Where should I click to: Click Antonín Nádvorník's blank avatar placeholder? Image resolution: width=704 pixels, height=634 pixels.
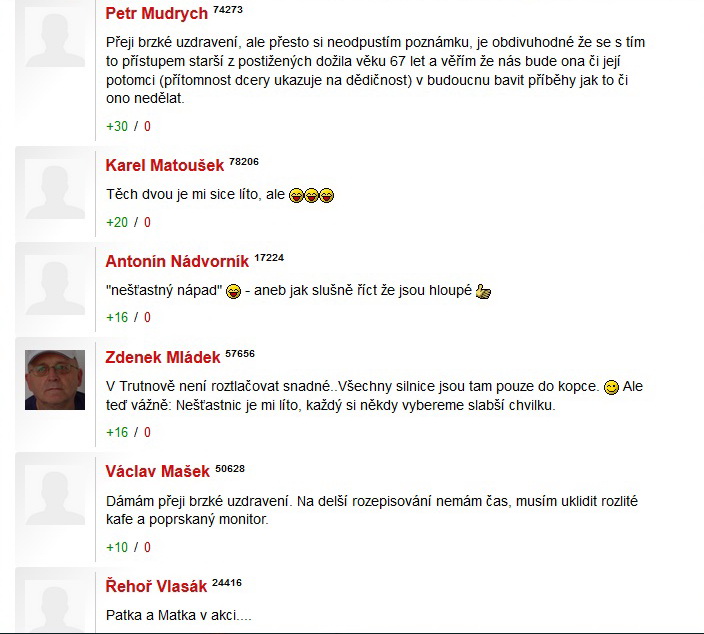[55, 285]
